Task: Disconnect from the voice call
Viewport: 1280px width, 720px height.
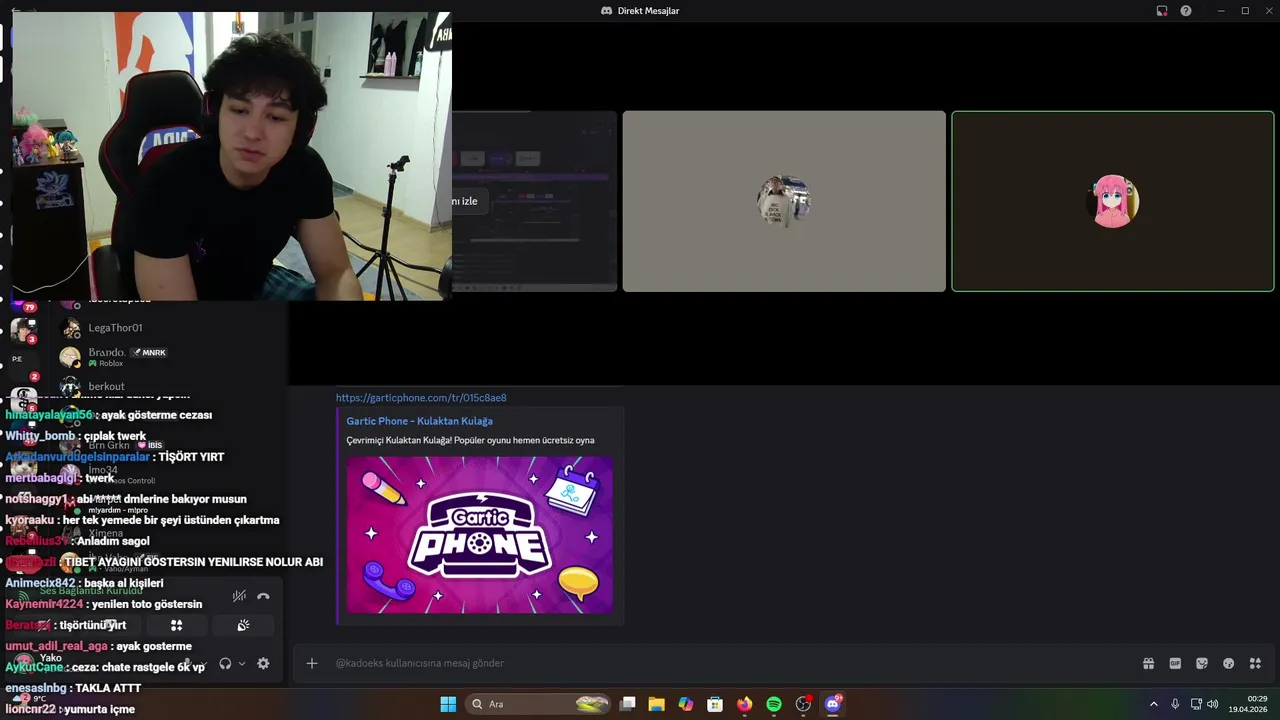Action: click(x=263, y=596)
